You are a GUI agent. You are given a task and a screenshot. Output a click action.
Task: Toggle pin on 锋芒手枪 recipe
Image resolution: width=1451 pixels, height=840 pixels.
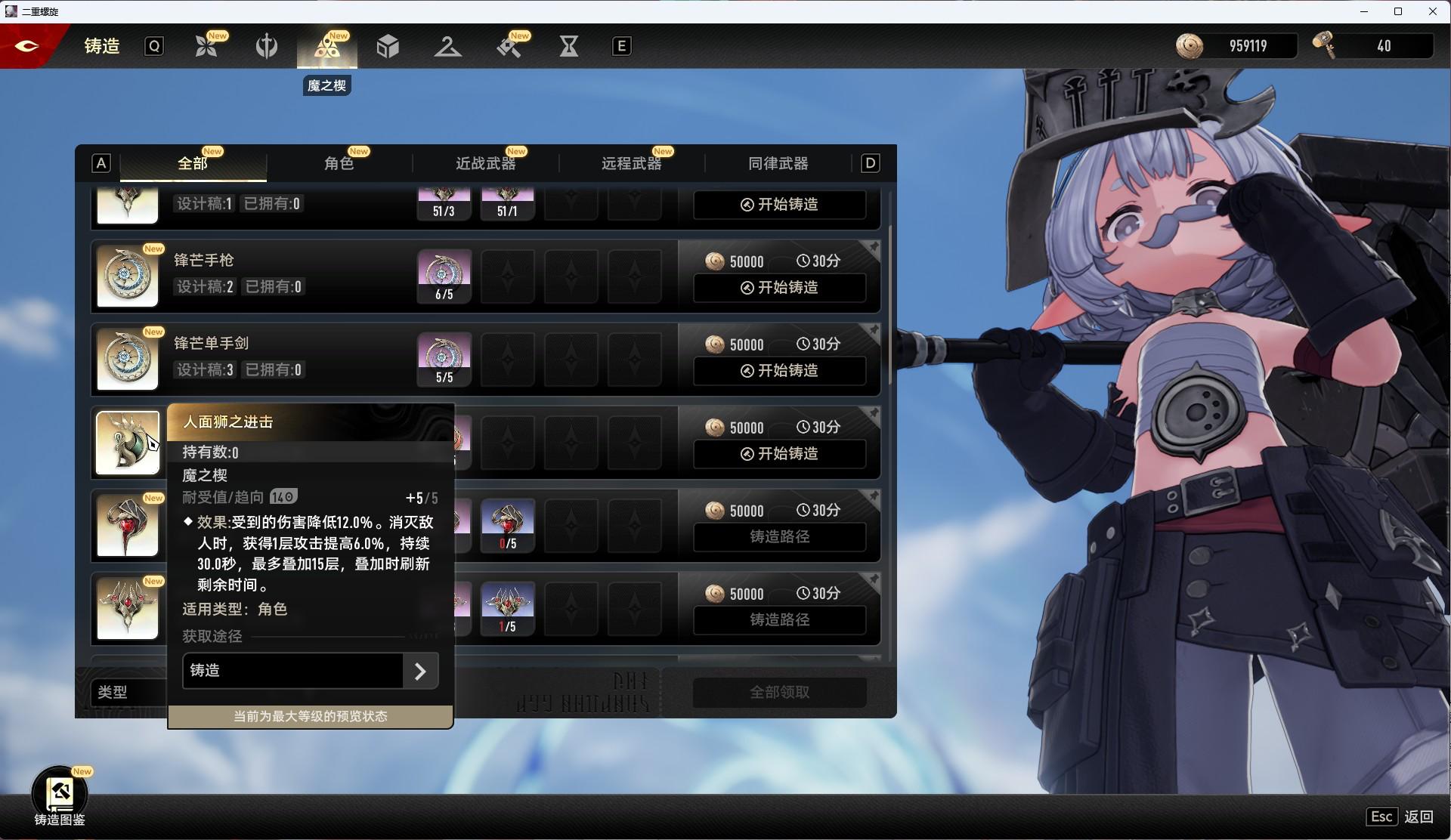[x=873, y=248]
